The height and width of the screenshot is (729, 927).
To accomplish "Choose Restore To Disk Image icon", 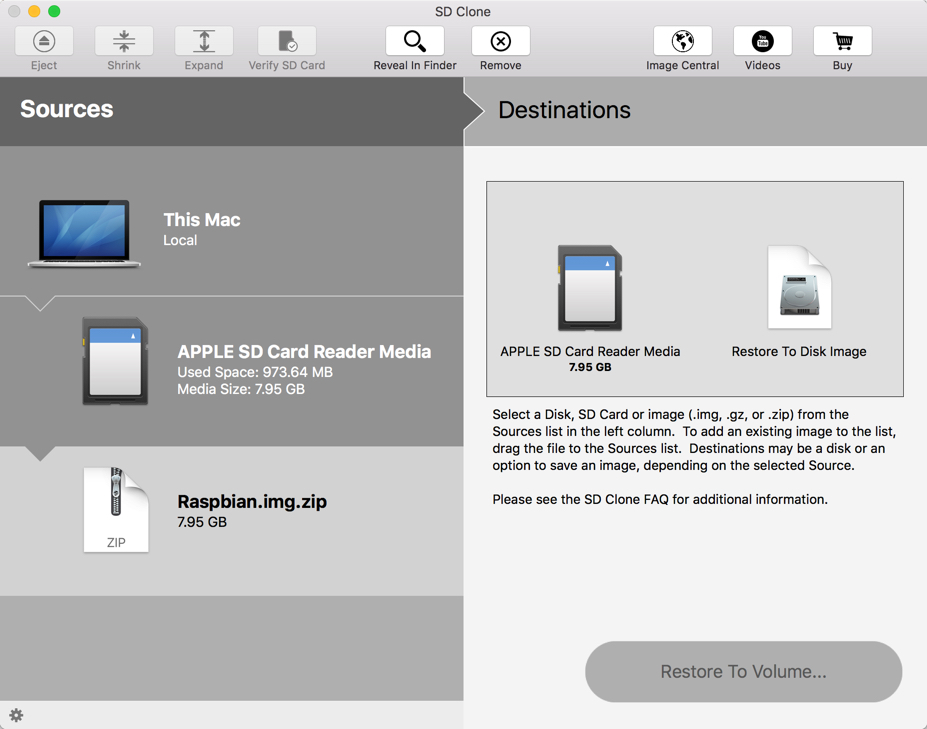I will (799, 287).
